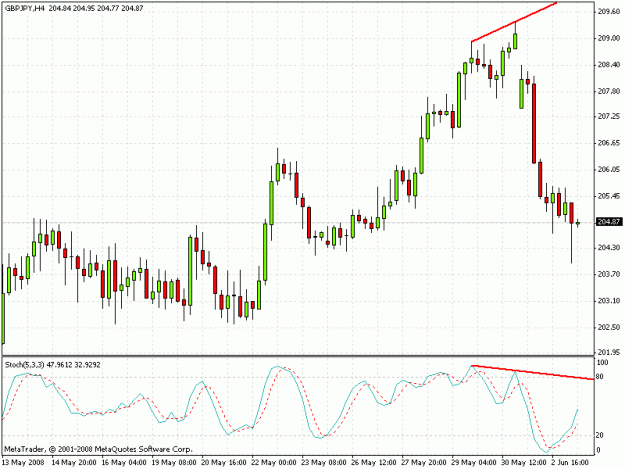The width and height of the screenshot is (625, 469).
Task: Click the 2 Jun 16:00 date label
Action: click(570, 463)
